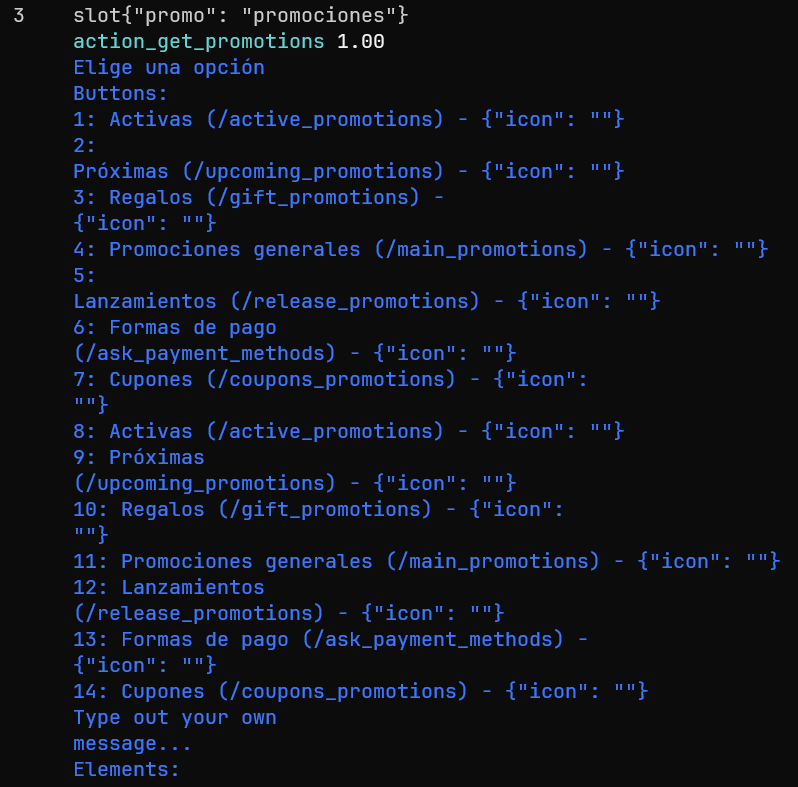Click the confidence value 1.00
The width and height of the screenshot is (798, 787).
[x=360, y=42]
